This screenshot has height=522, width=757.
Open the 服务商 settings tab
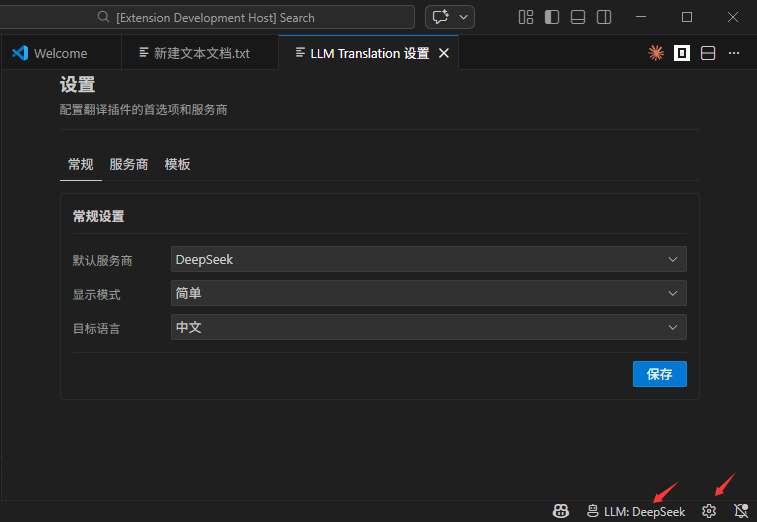(x=128, y=165)
